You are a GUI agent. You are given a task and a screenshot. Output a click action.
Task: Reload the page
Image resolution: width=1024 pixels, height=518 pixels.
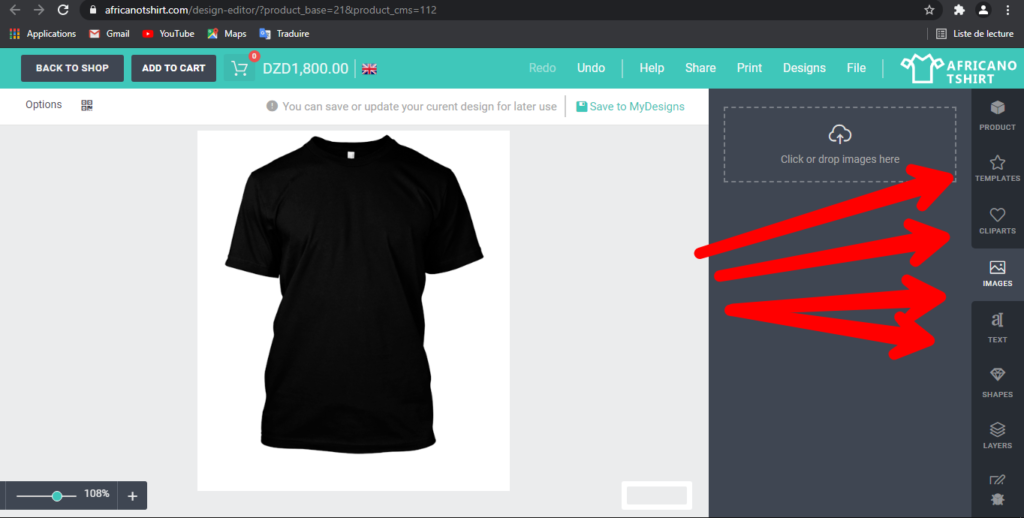click(x=63, y=10)
